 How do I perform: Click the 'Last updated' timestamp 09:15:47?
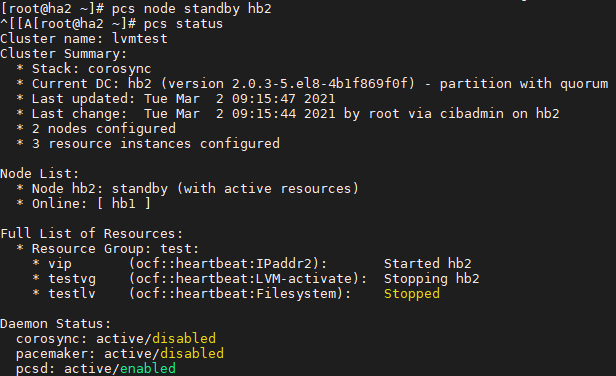point(264,99)
